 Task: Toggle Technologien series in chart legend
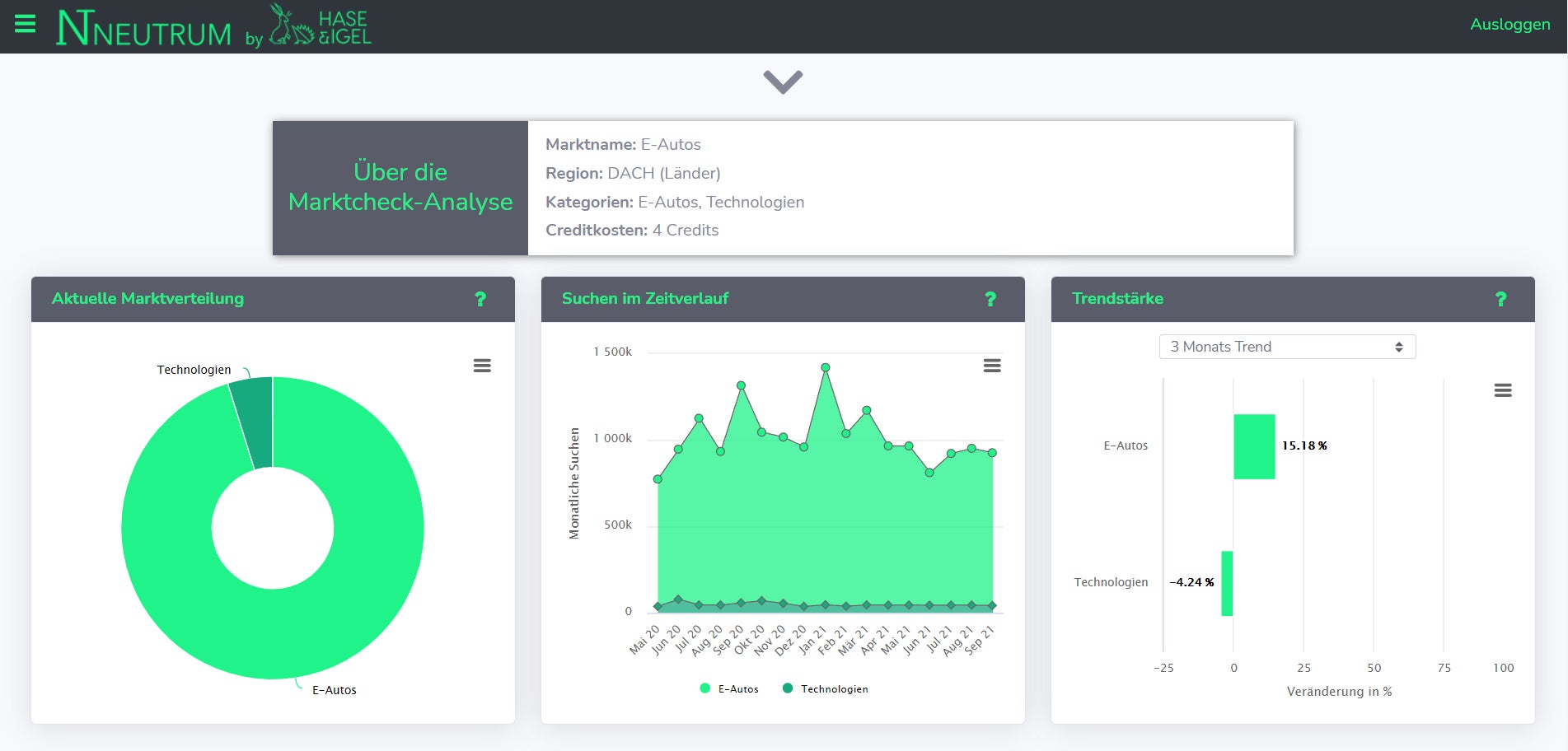coord(825,688)
